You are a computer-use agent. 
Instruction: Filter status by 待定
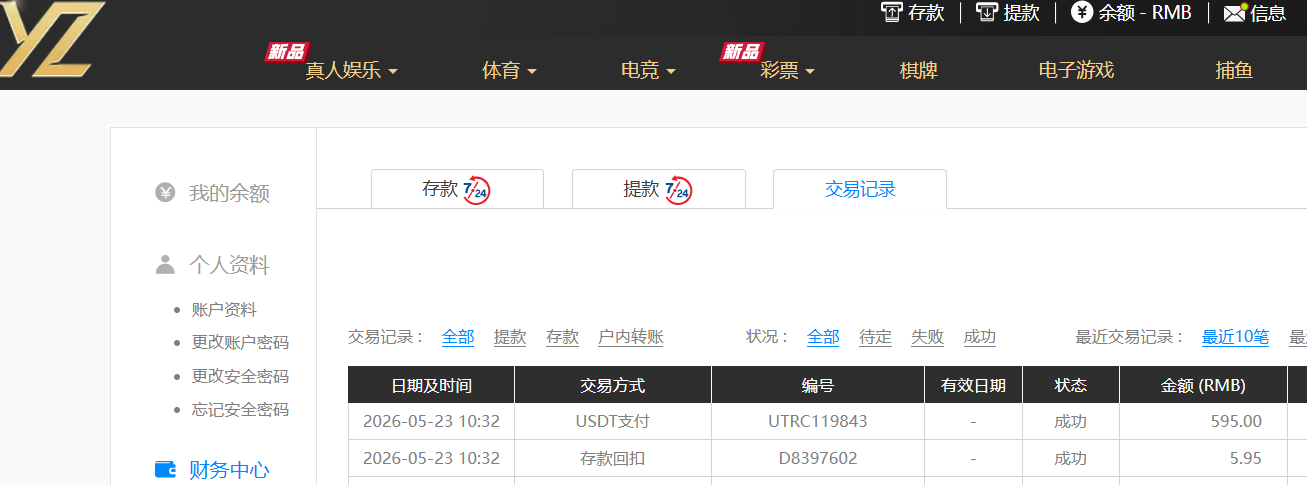[875, 337]
